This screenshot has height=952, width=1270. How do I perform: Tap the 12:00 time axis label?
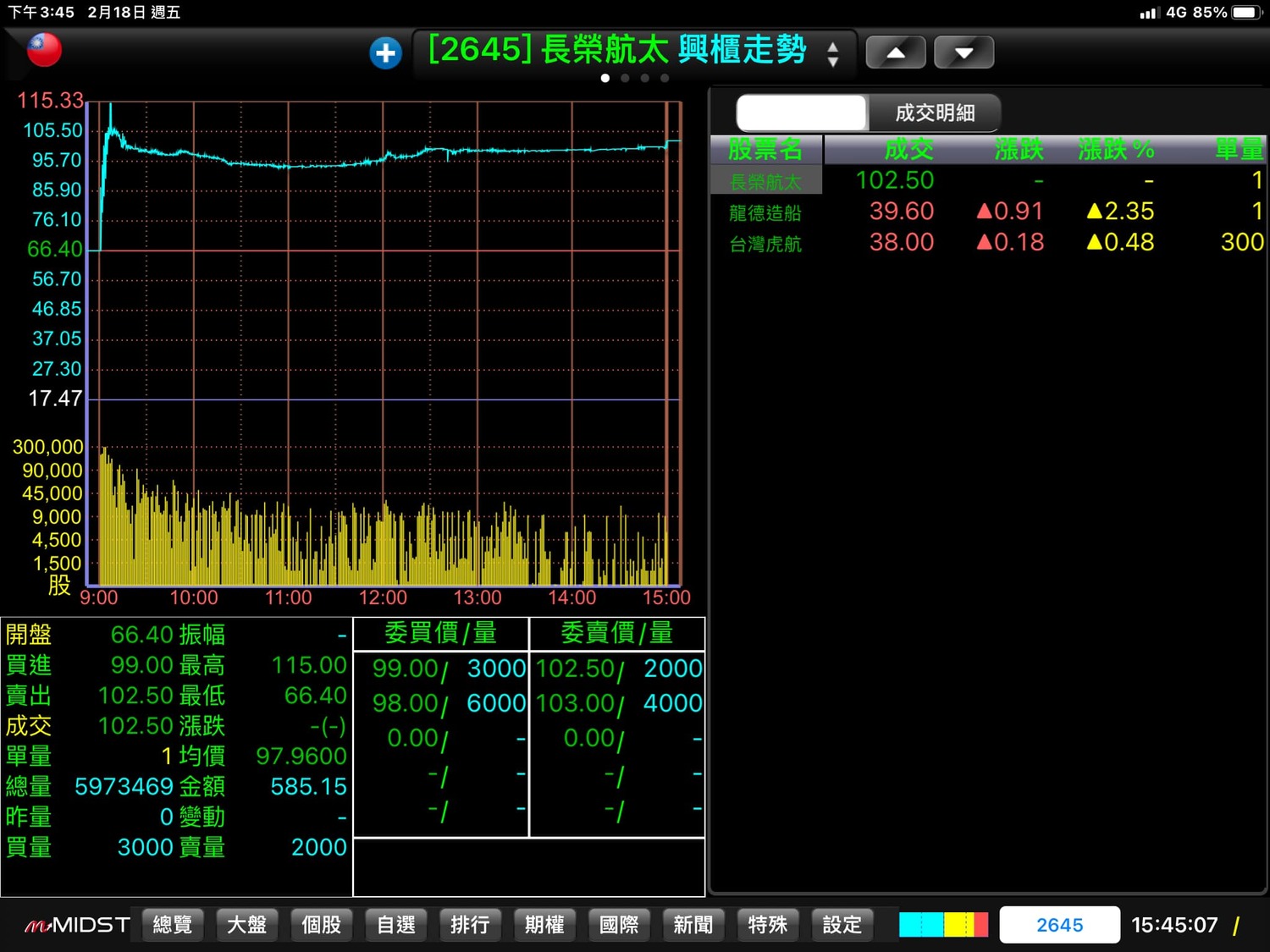click(383, 597)
